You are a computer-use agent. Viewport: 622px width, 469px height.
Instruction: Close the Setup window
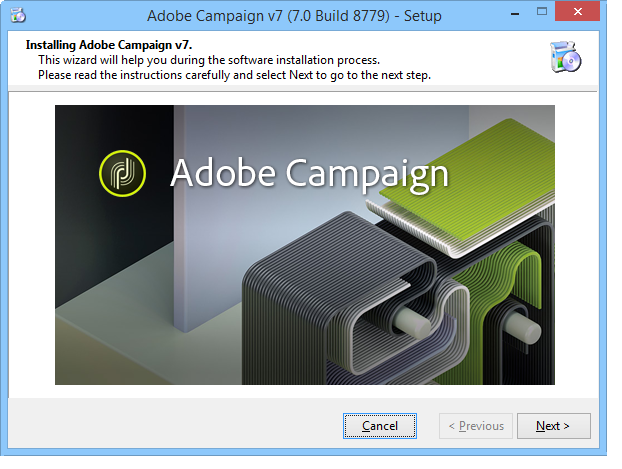[x=578, y=12]
